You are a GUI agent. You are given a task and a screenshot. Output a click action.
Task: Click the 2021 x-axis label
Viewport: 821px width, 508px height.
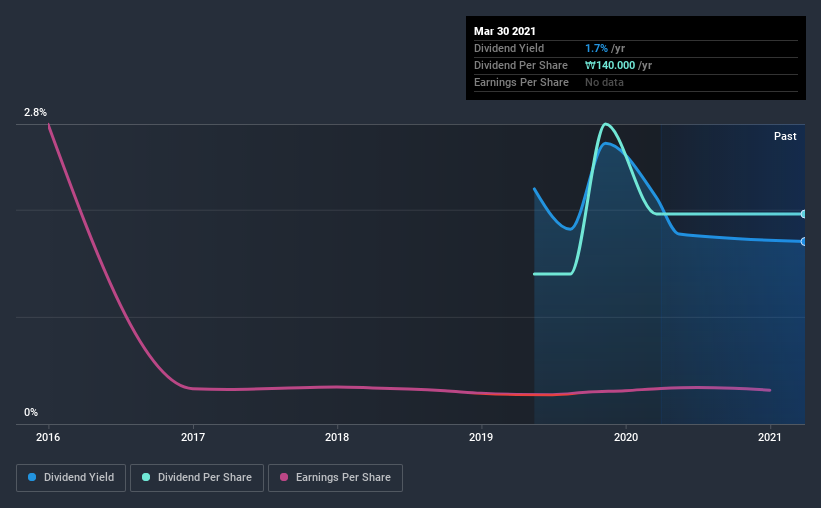[x=770, y=437]
